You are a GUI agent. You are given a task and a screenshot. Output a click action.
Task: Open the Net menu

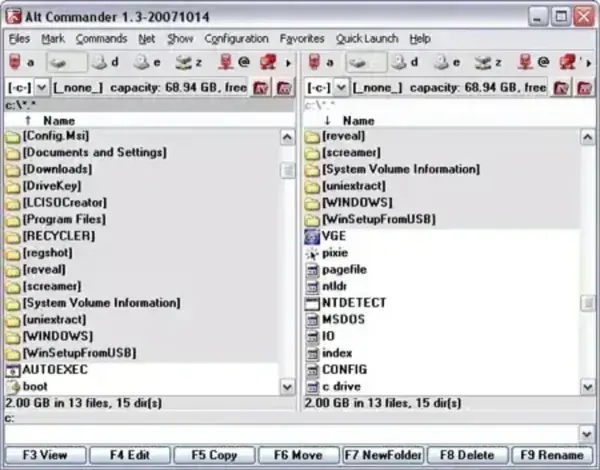pyautogui.click(x=147, y=39)
